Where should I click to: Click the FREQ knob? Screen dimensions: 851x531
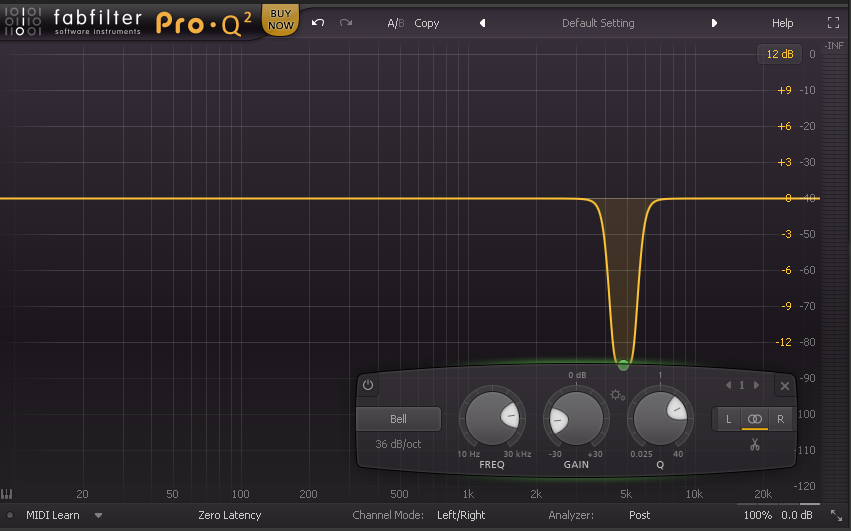pyautogui.click(x=492, y=418)
